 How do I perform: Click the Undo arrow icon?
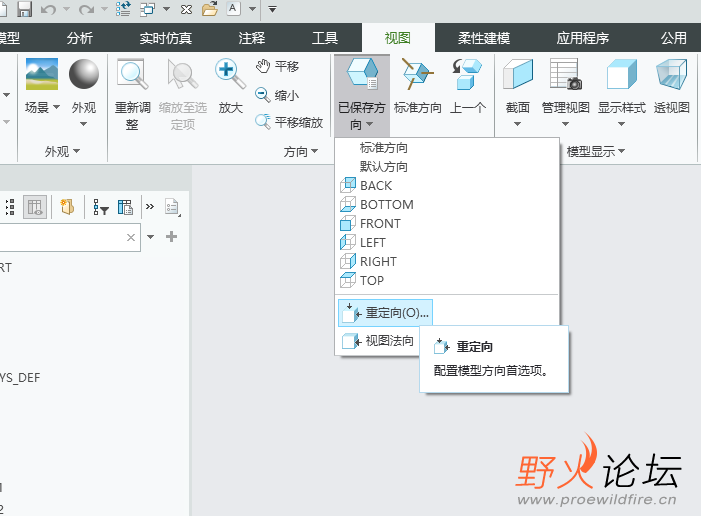click(x=48, y=9)
